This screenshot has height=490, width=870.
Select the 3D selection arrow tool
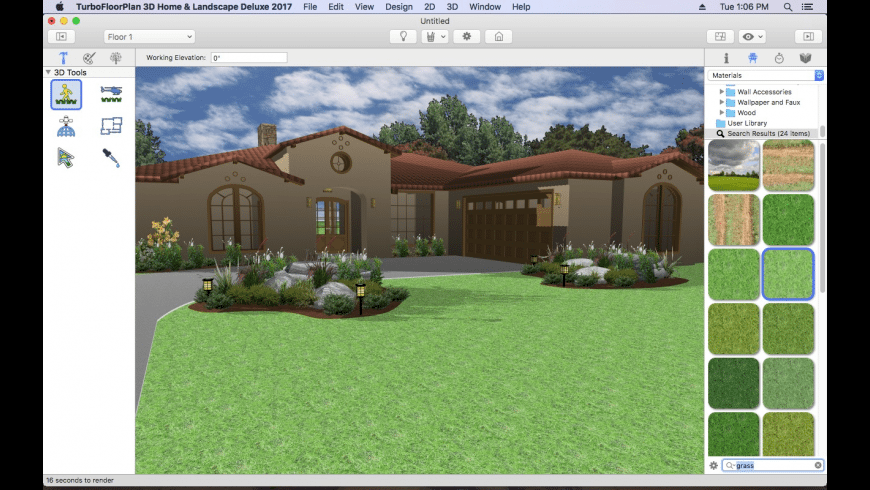65,158
